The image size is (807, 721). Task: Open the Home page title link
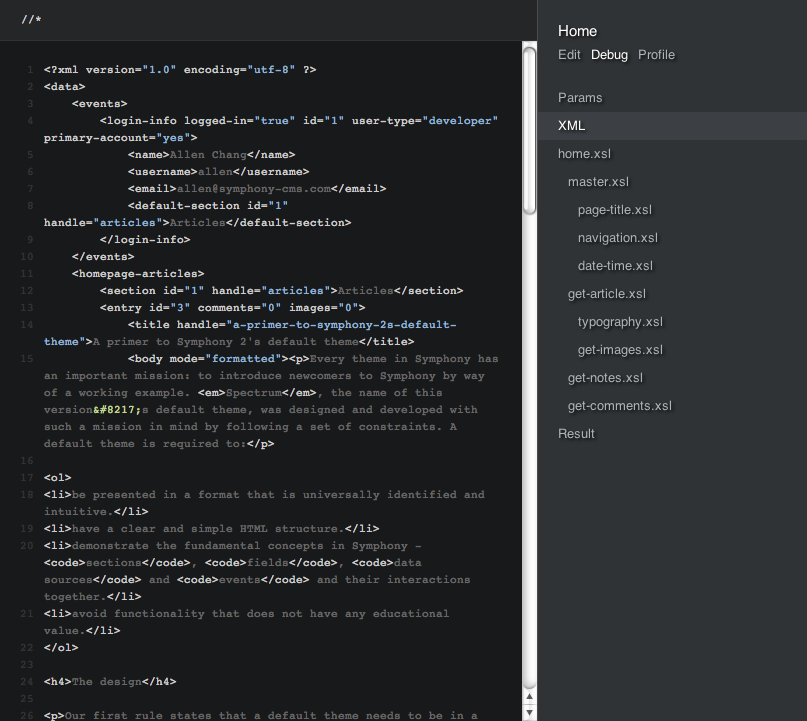point(577,31)
